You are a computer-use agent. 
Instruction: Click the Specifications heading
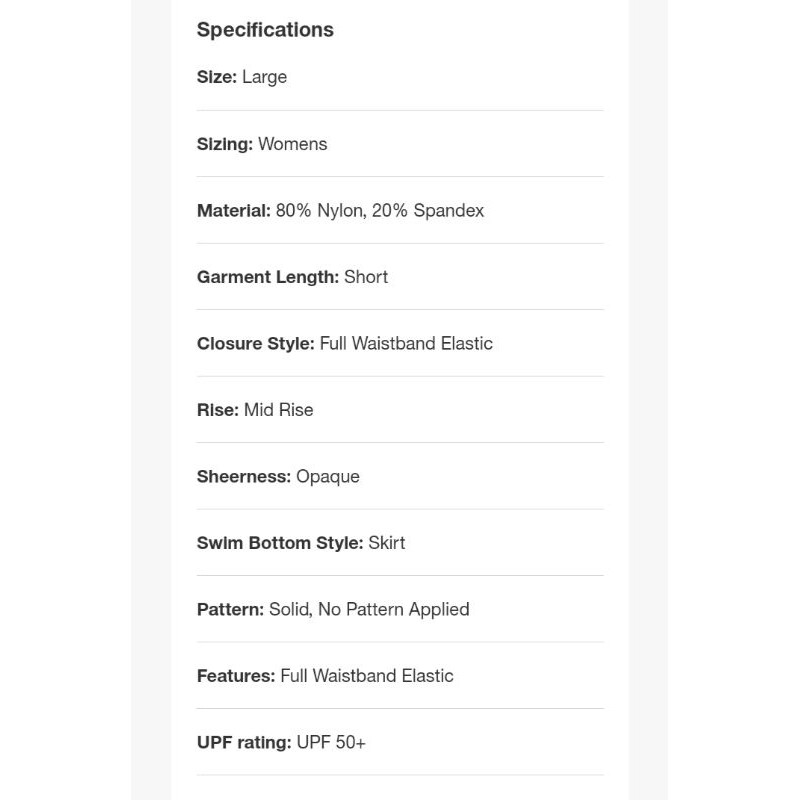point(265,30)
